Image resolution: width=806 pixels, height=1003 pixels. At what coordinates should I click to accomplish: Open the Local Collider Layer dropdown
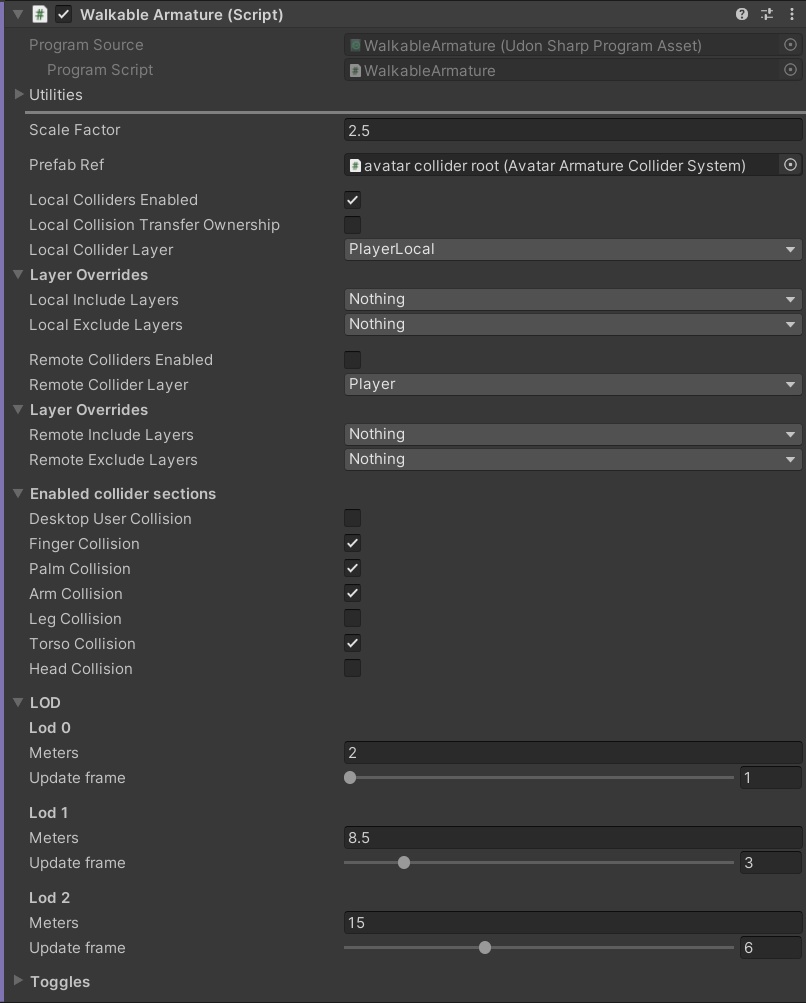(572, 249)
